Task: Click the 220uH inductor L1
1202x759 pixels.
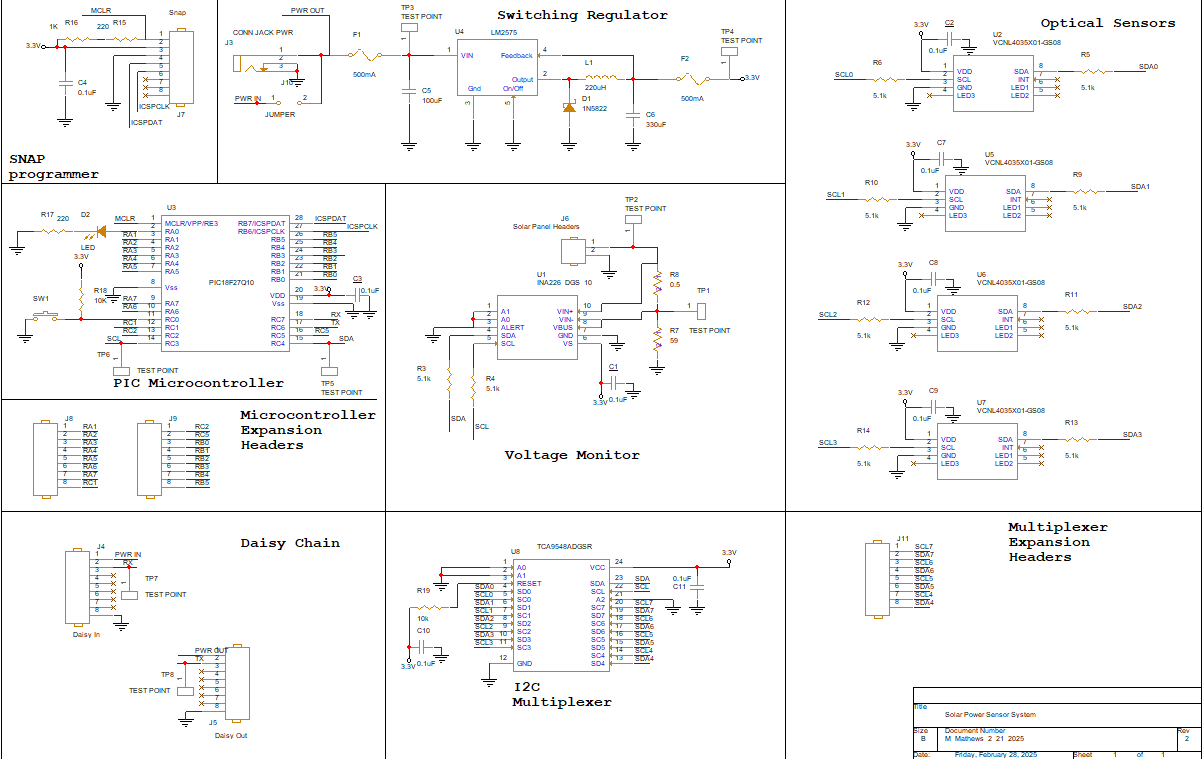Action: 600,77
